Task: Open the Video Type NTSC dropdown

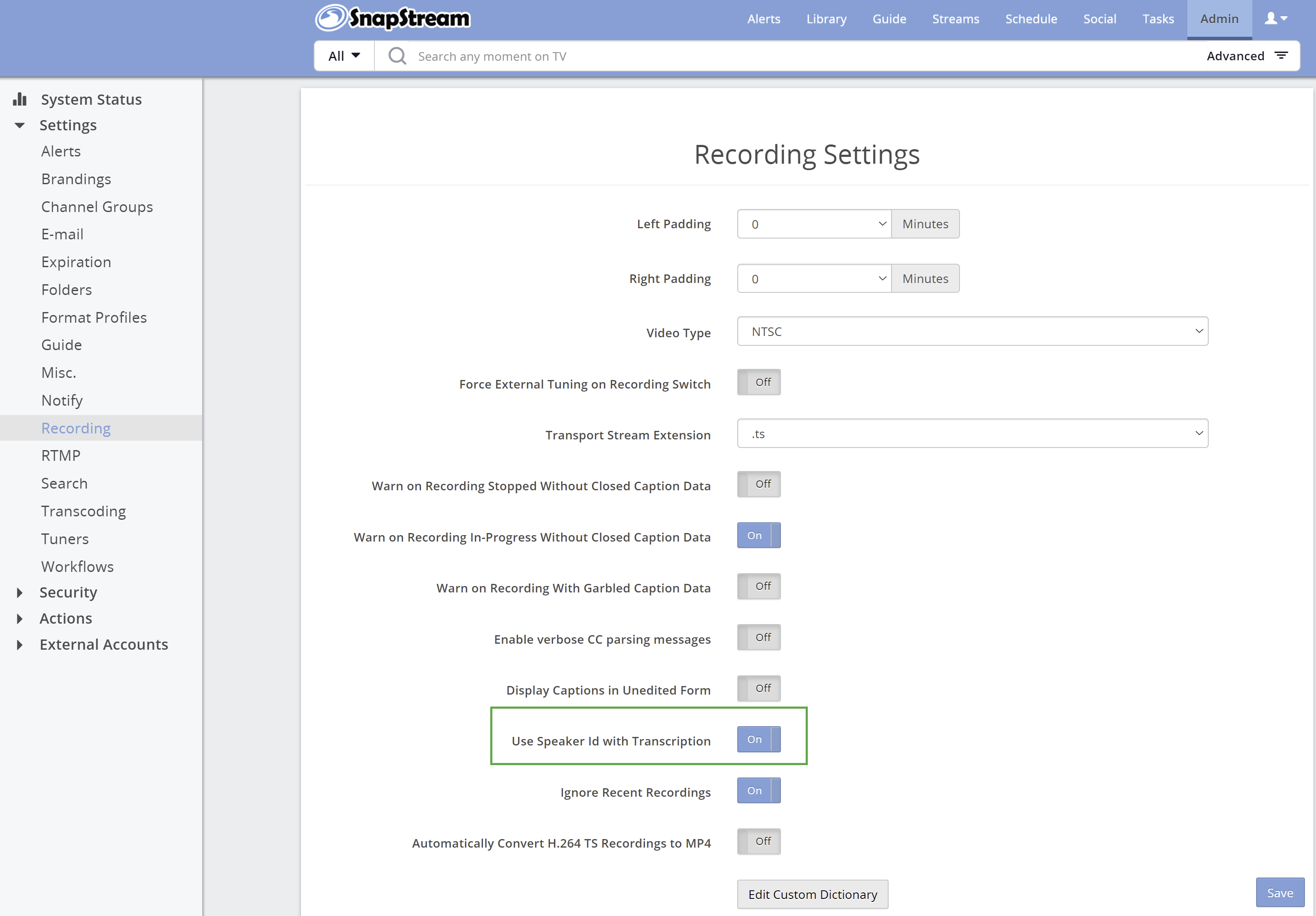Action: (x=972, y=331)
